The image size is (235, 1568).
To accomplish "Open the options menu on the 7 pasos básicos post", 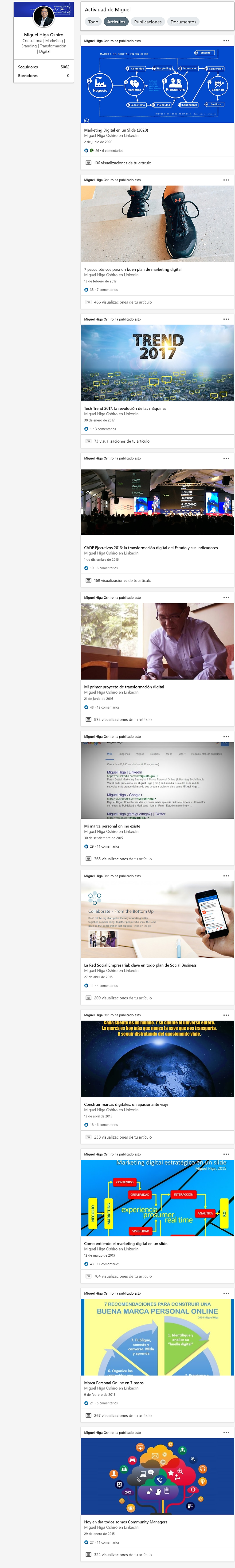I will tap(227, 180).
